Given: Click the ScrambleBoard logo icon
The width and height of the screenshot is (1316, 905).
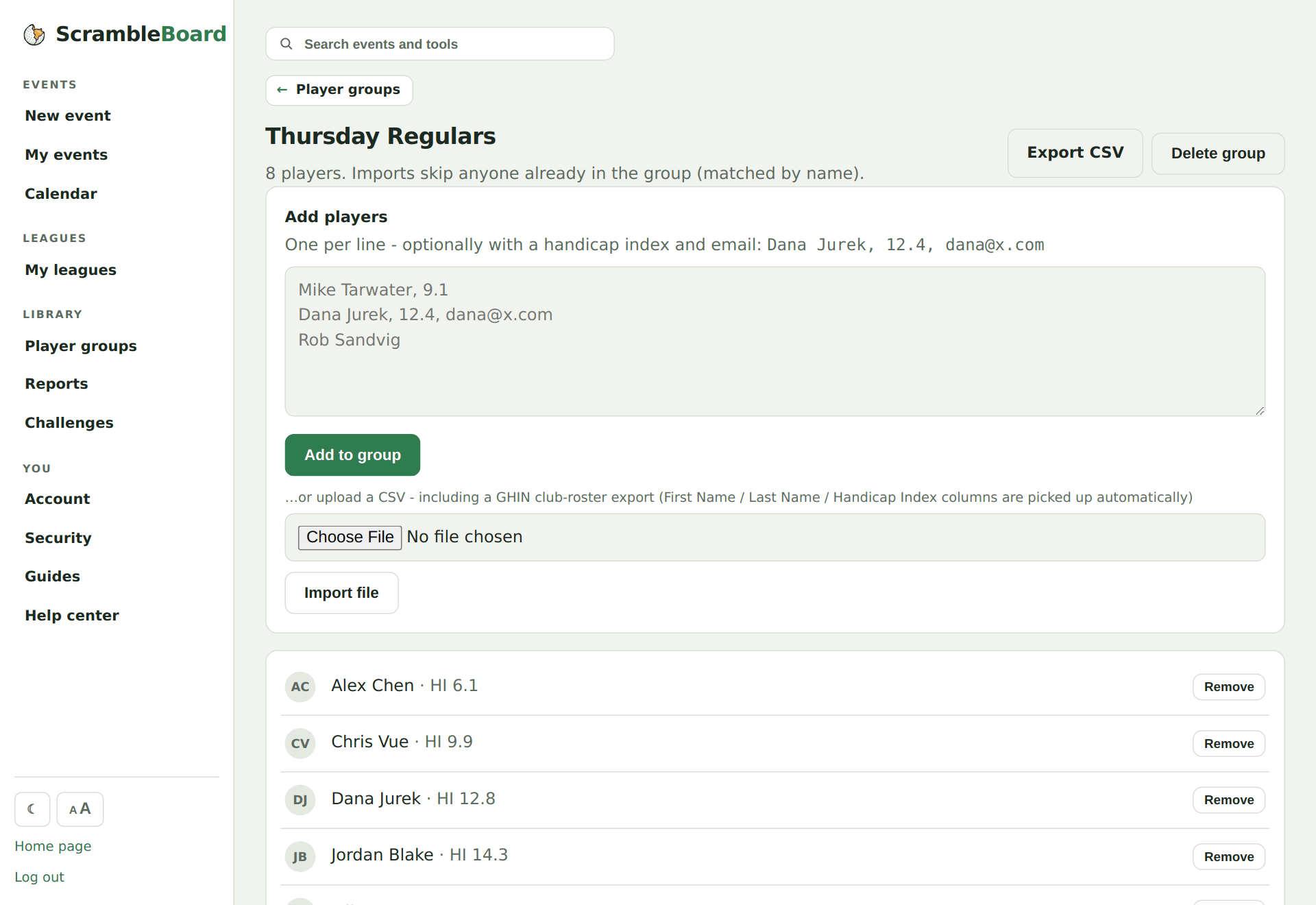Looking at the screenshot, I should tap(34, 34).
